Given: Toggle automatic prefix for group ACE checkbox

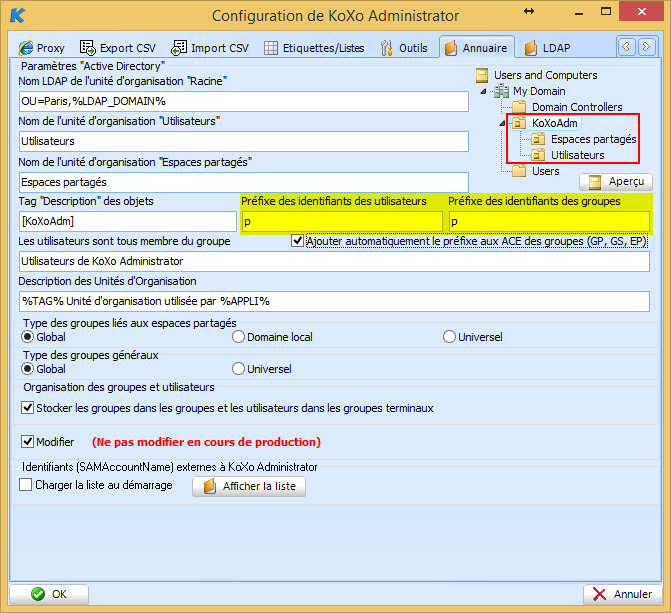Looking at the screenshot, I should (297, 241).
